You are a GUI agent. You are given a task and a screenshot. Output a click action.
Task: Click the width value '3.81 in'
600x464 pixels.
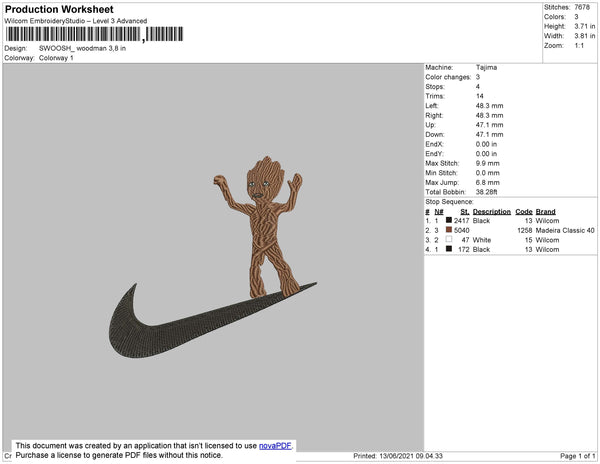pos(584,36)
